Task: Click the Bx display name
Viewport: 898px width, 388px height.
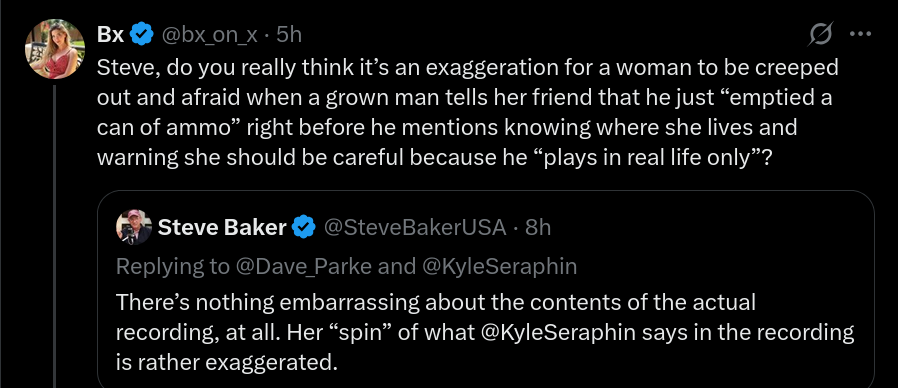Action: (111, 35)
